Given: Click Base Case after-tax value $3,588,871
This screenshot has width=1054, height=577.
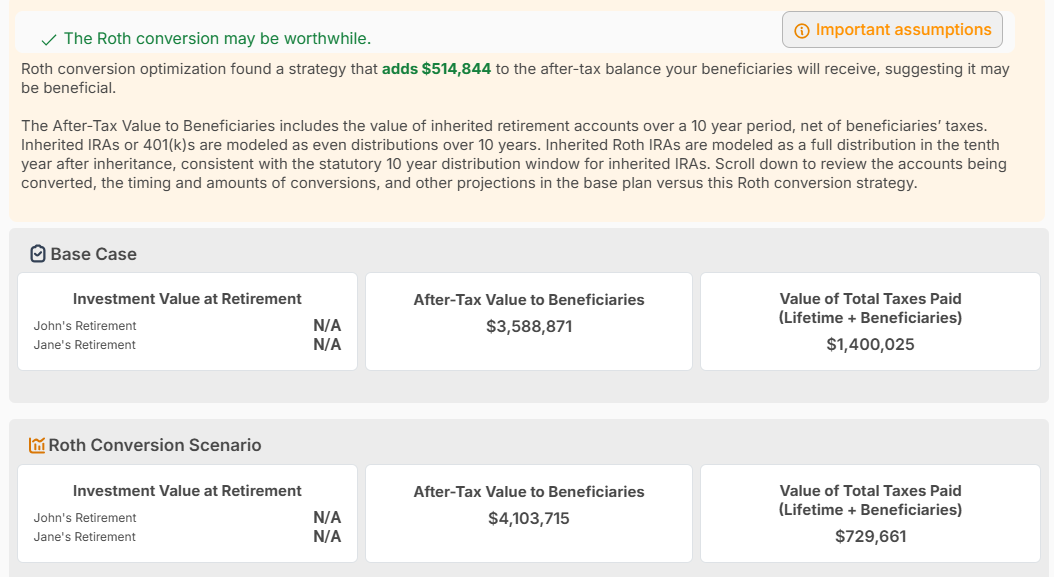Looking at the screenshot, I should click(x=529, y=326).
